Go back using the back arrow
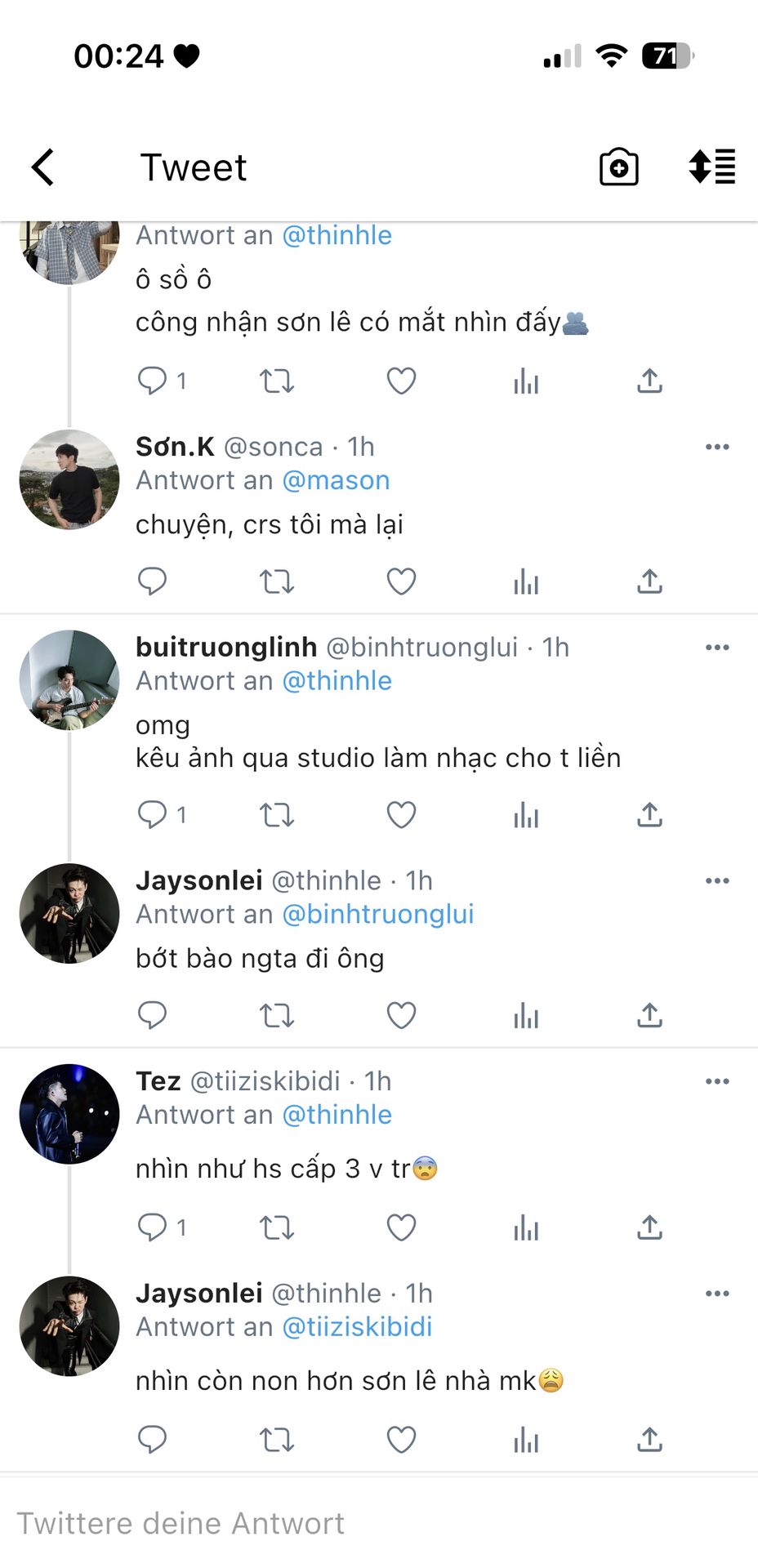758x1568 pixels. point(43,167)
